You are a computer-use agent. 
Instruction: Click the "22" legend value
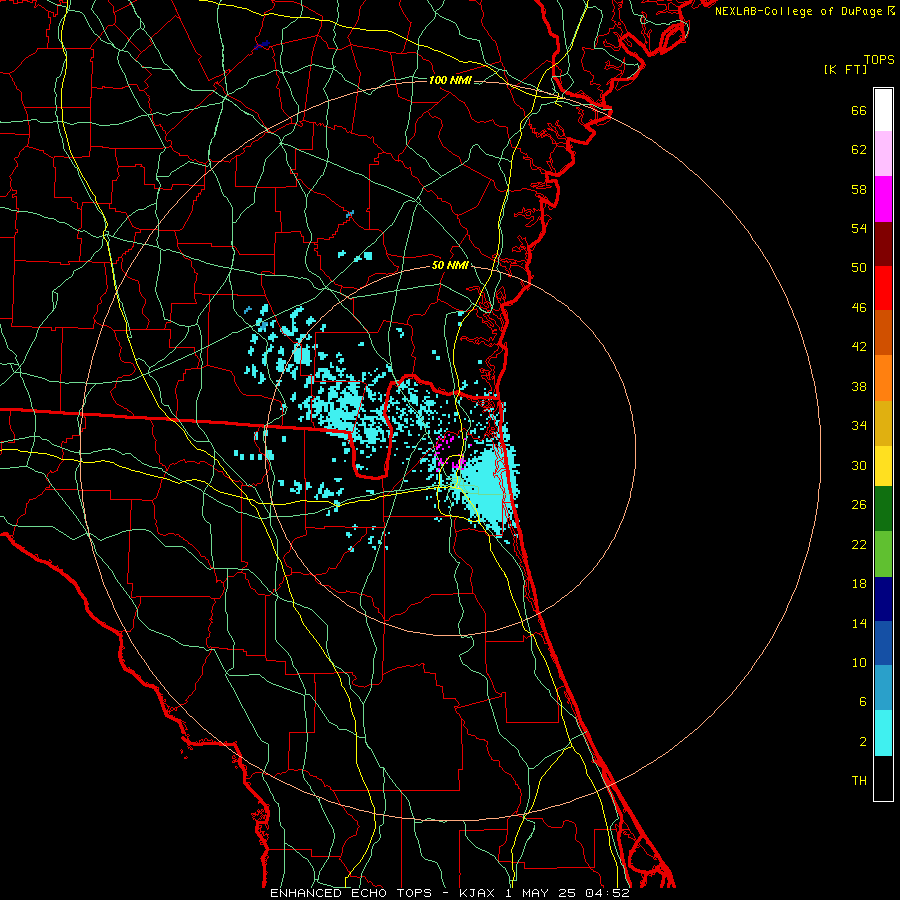[x=859, y=545]
